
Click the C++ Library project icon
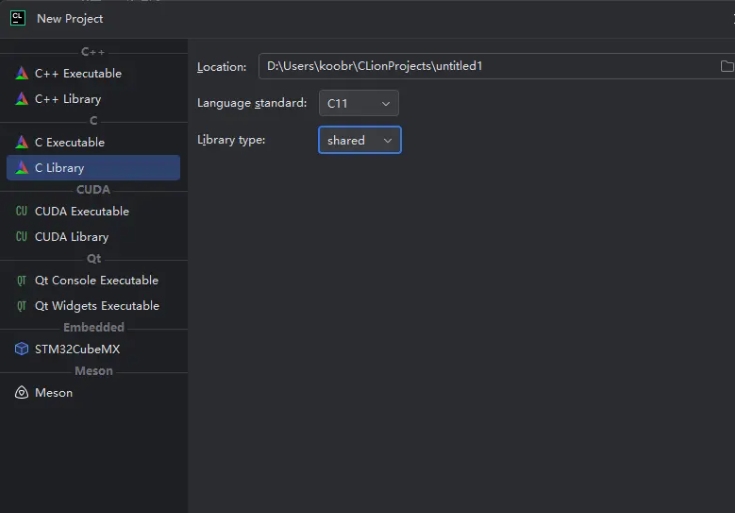click(22, 99)
